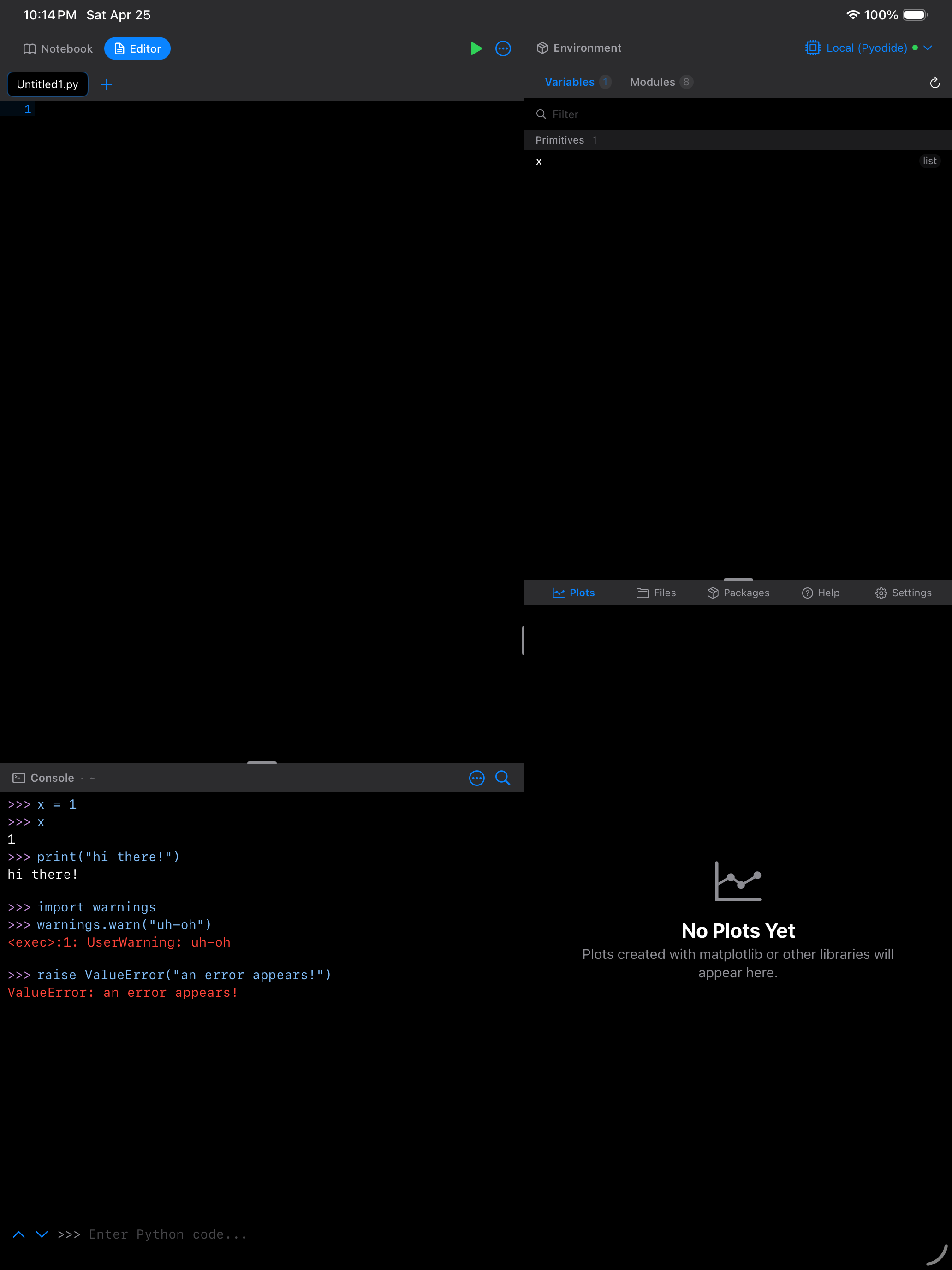Switch to the Plots panel

(x=573, y=593)
